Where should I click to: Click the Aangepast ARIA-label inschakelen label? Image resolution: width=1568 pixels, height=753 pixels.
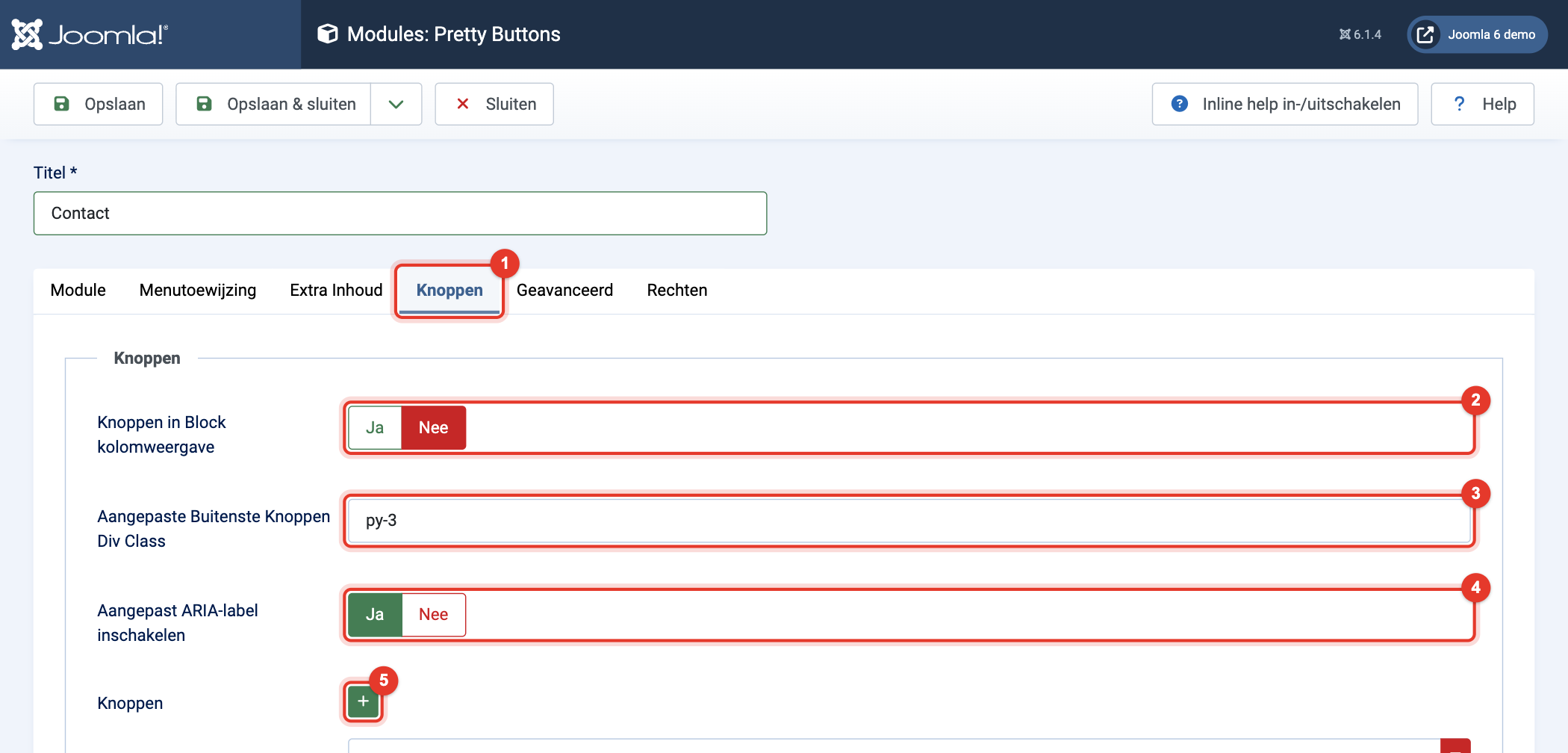(178, 623)
